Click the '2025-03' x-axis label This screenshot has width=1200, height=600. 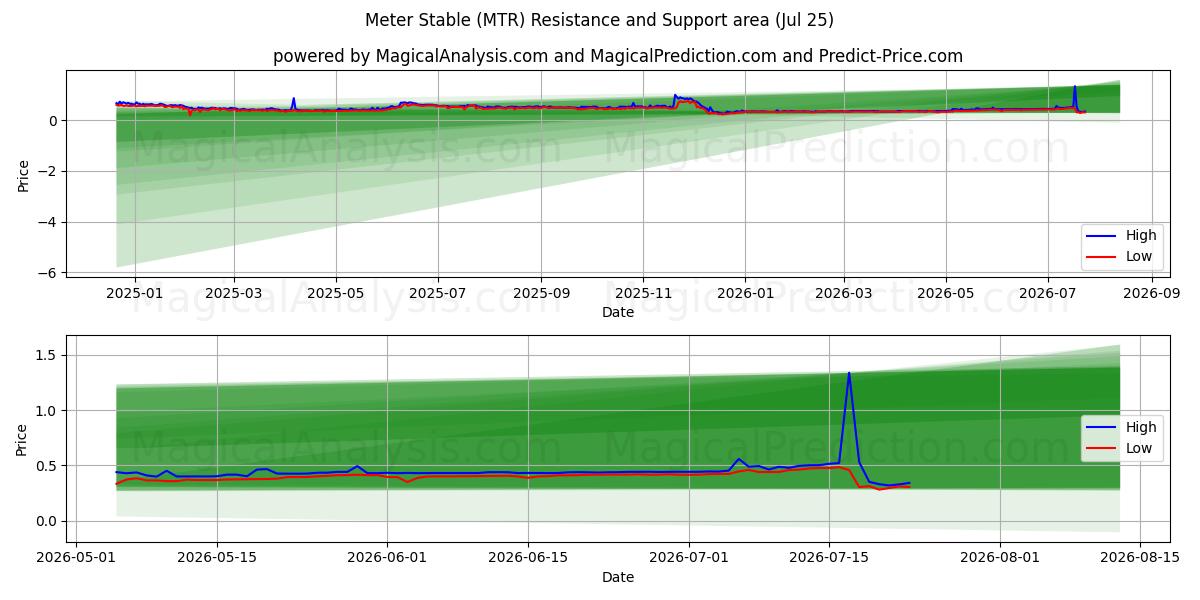tap(233, 293)
